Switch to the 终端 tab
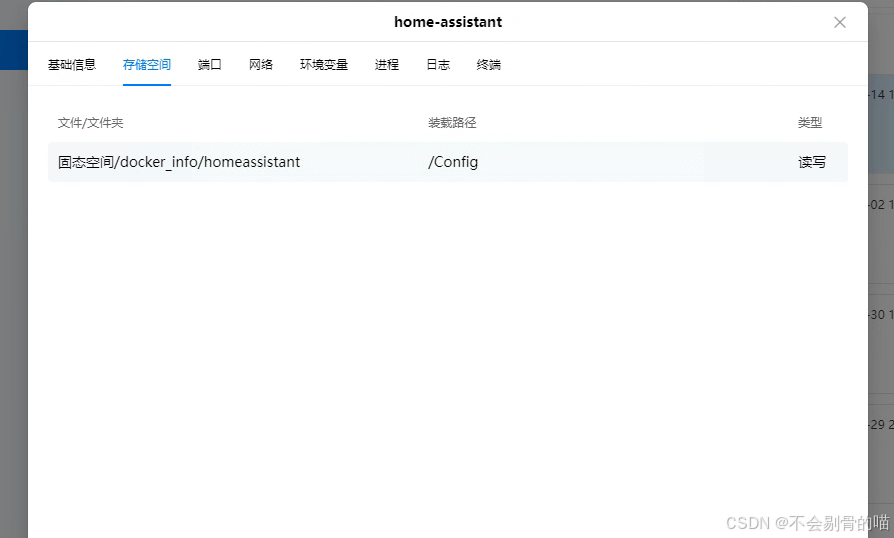 tap(489, 65)
